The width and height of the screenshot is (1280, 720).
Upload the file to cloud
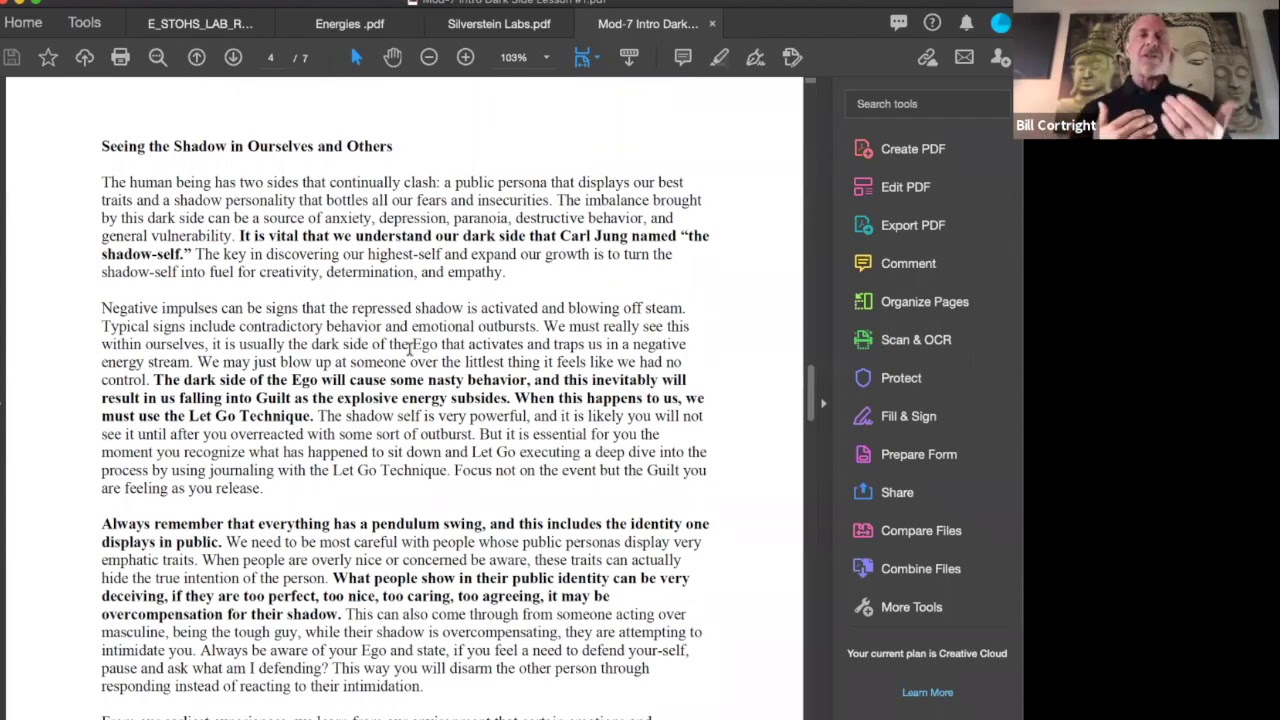[84, 58]
